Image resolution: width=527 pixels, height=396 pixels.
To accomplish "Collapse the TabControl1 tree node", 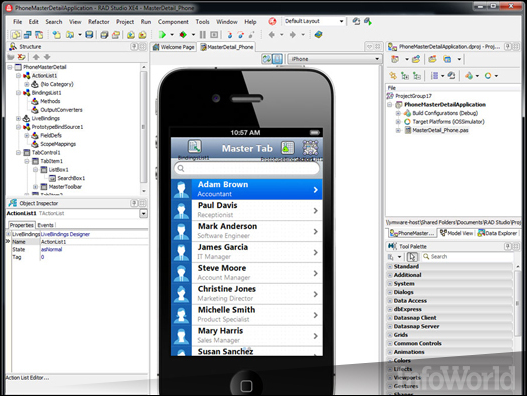I will tap(18, 153).
